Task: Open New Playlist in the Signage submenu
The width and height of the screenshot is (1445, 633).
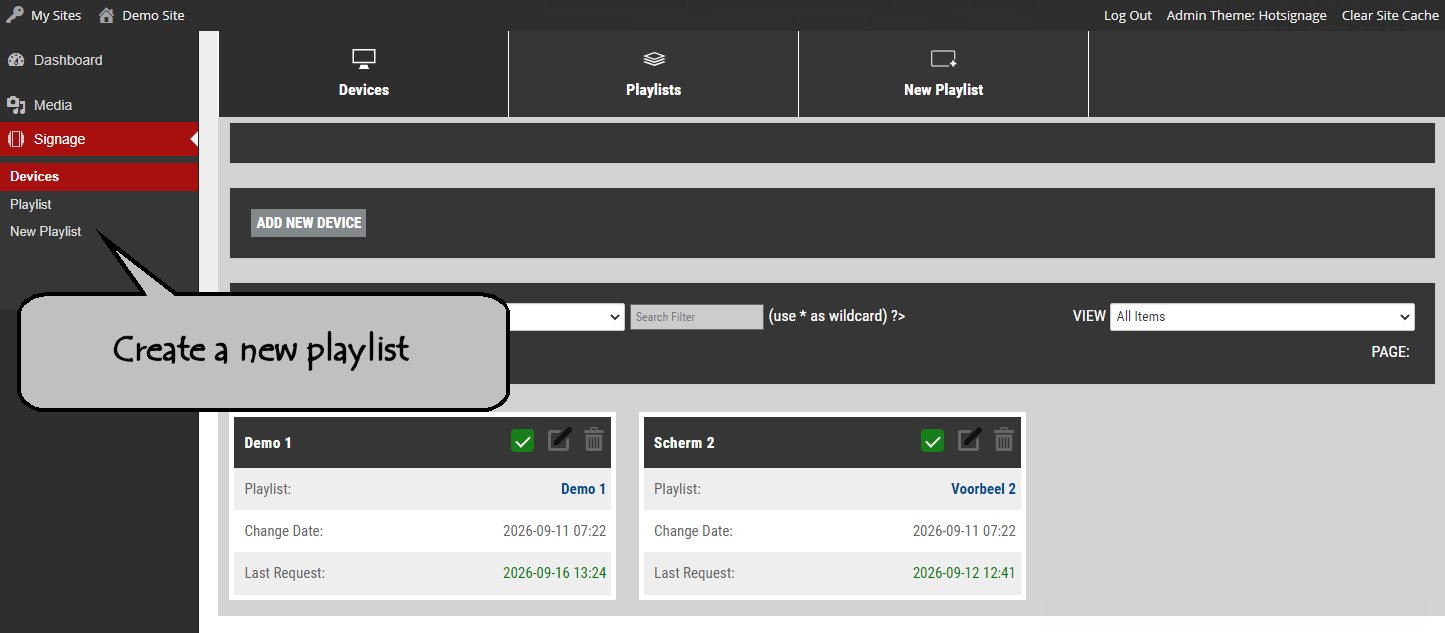Action: point(46,231)
